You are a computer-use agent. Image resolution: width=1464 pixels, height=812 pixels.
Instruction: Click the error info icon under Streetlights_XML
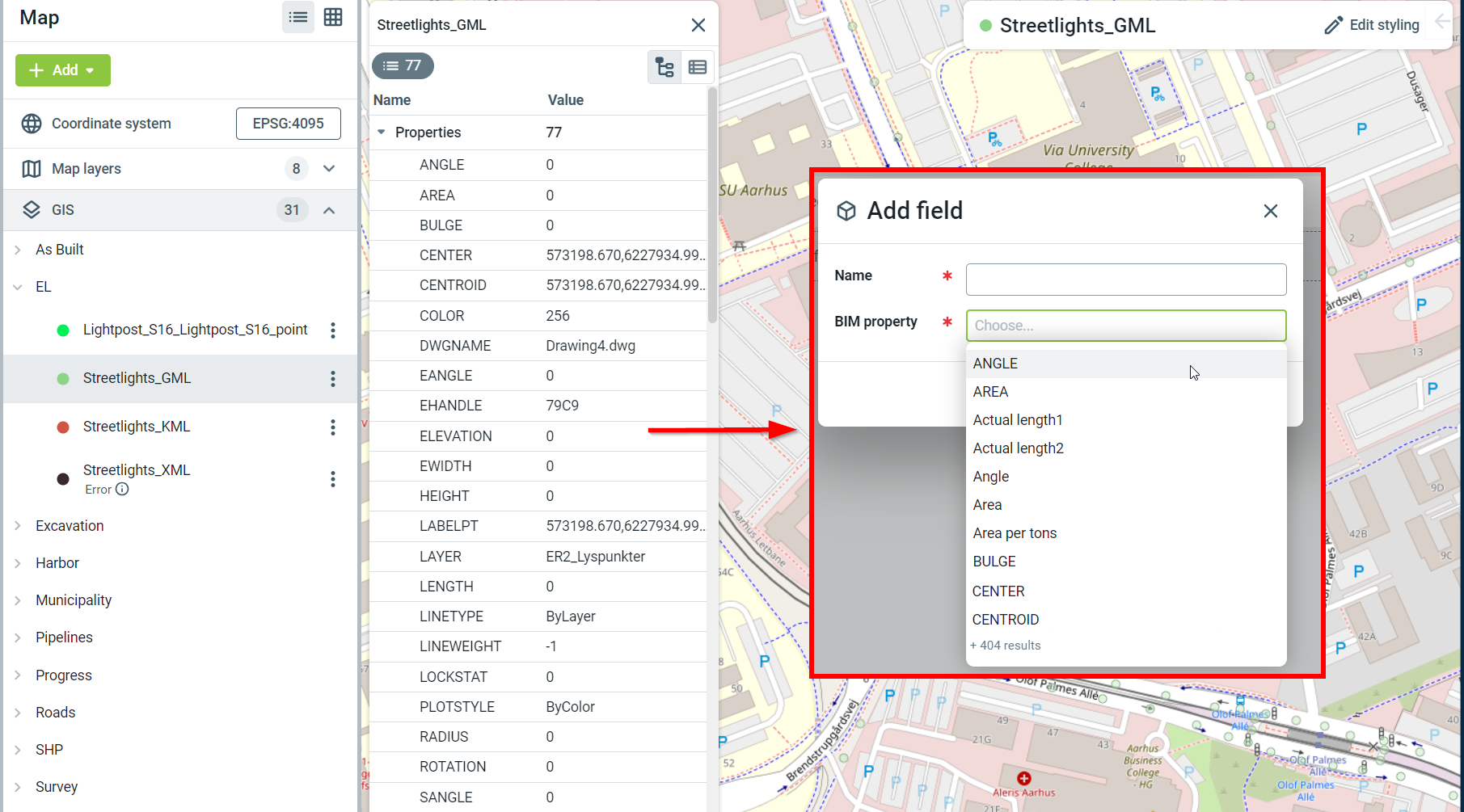(x=122, y=490)
